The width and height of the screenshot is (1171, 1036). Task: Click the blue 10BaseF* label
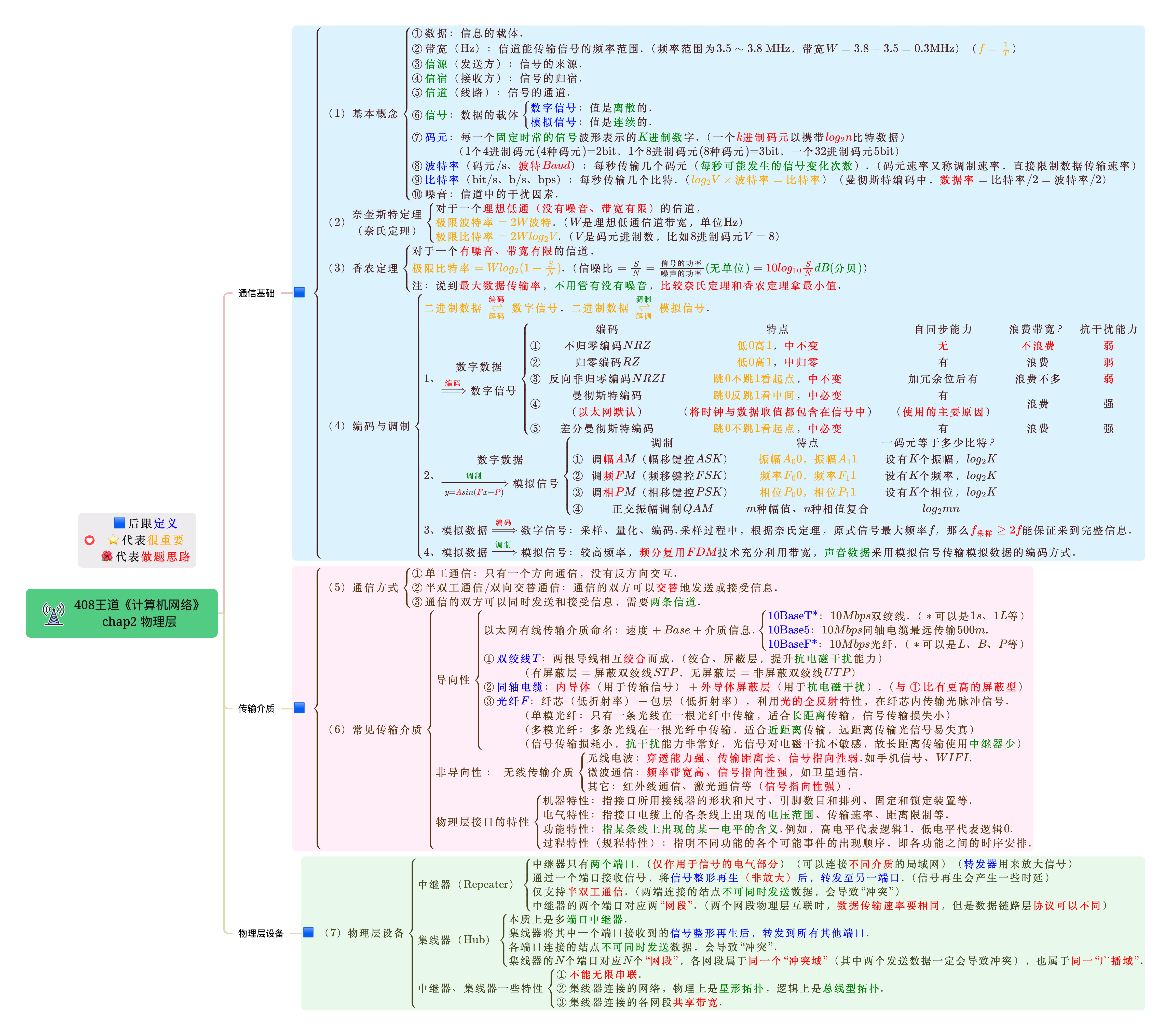[x=792, y=644]
